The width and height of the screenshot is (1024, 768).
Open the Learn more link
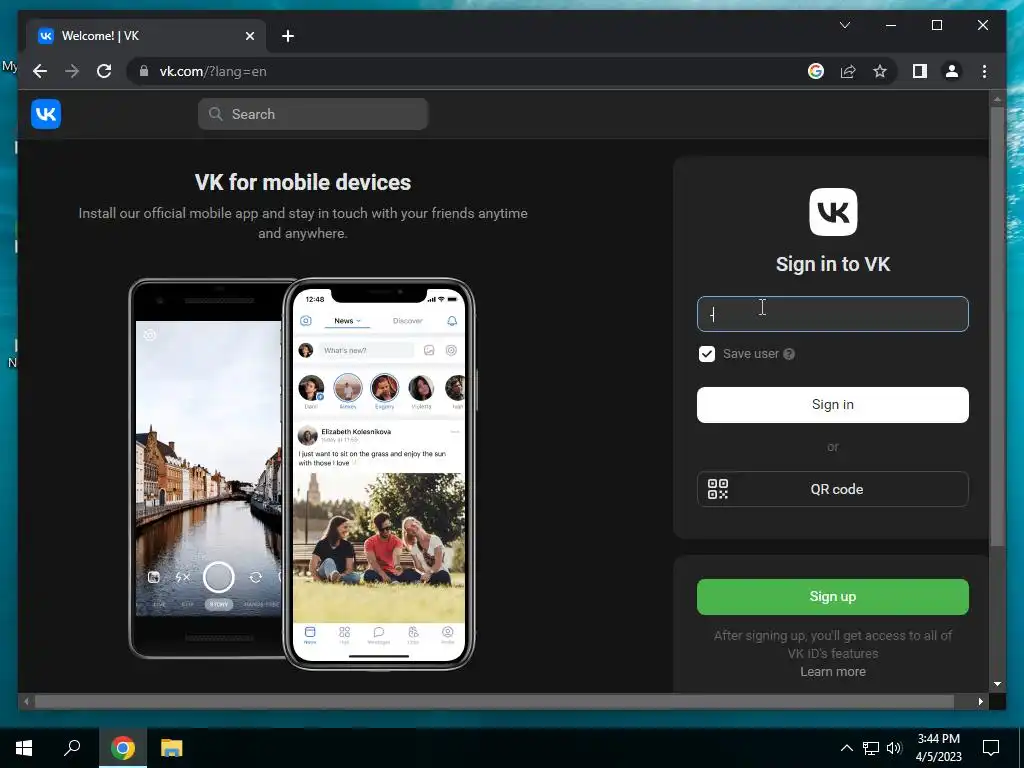tap(833, 671)
